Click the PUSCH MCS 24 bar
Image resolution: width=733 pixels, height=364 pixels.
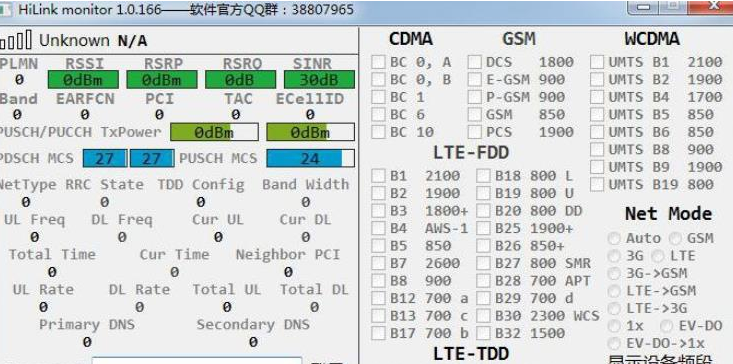point(310,158)
